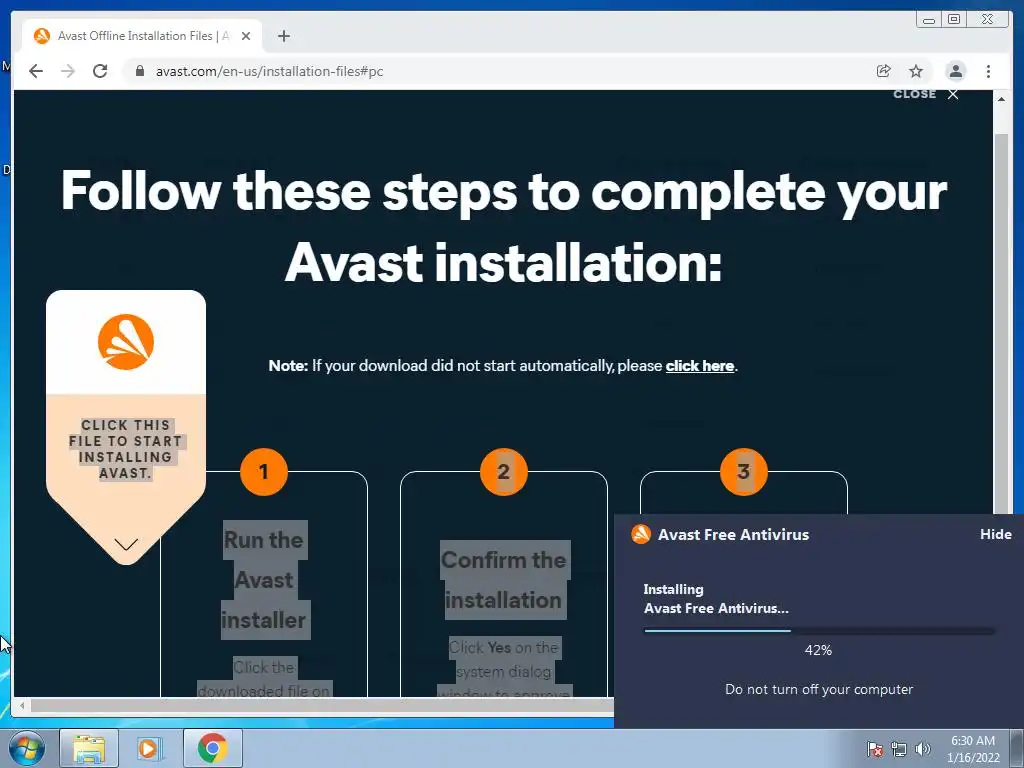
Task: Bookmark this page with star icon
Action: (x=916, y=71)
